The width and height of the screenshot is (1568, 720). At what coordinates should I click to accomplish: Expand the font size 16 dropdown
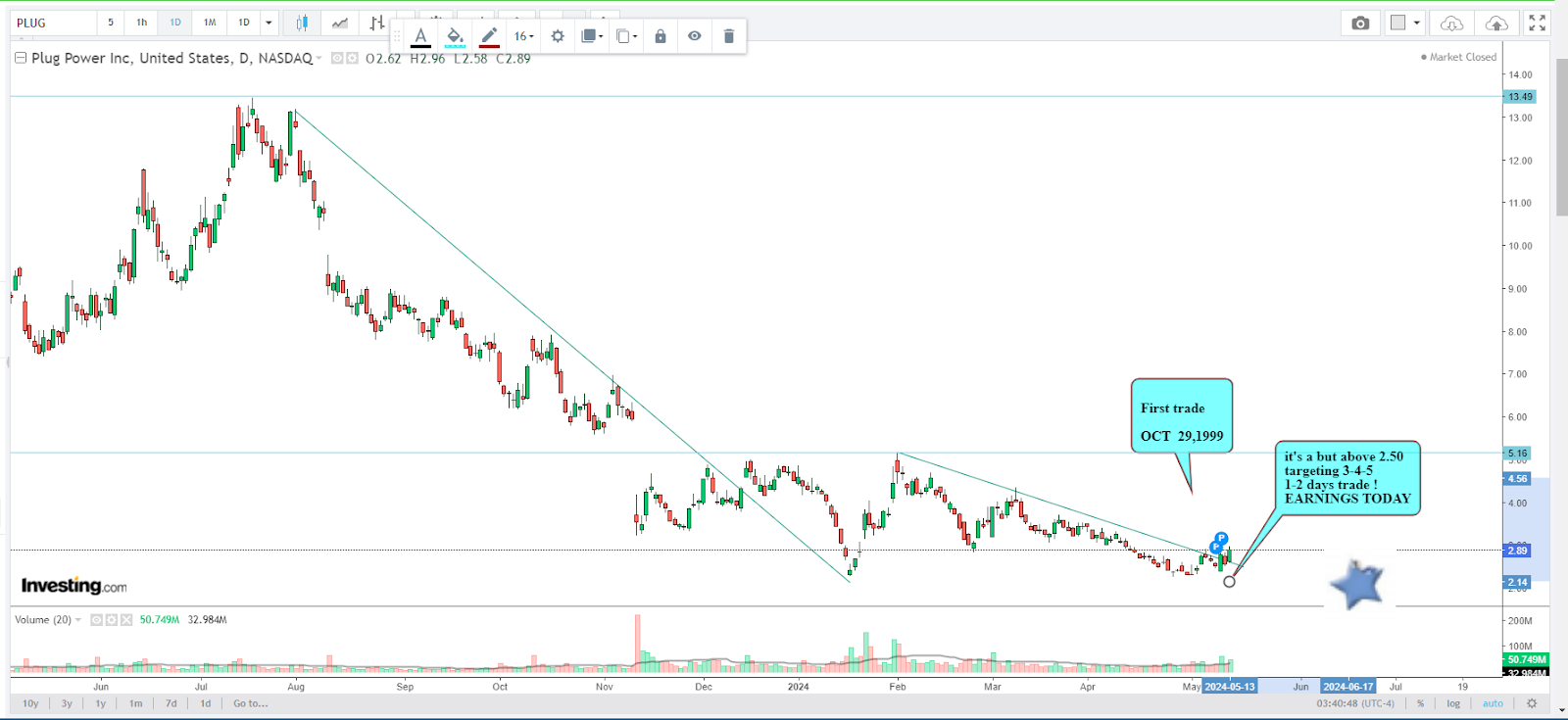(x=524, y=36)
